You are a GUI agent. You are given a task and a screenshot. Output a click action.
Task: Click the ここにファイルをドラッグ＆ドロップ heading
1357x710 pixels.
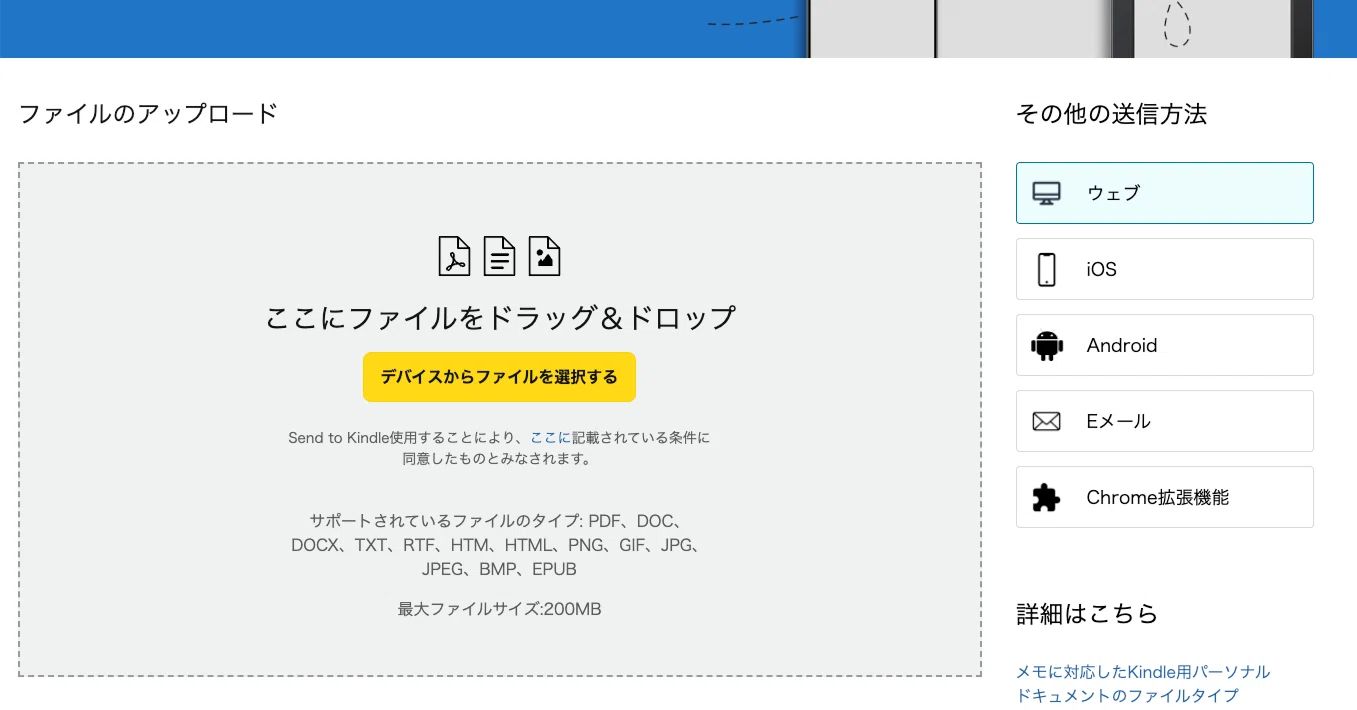pos(500,318)
